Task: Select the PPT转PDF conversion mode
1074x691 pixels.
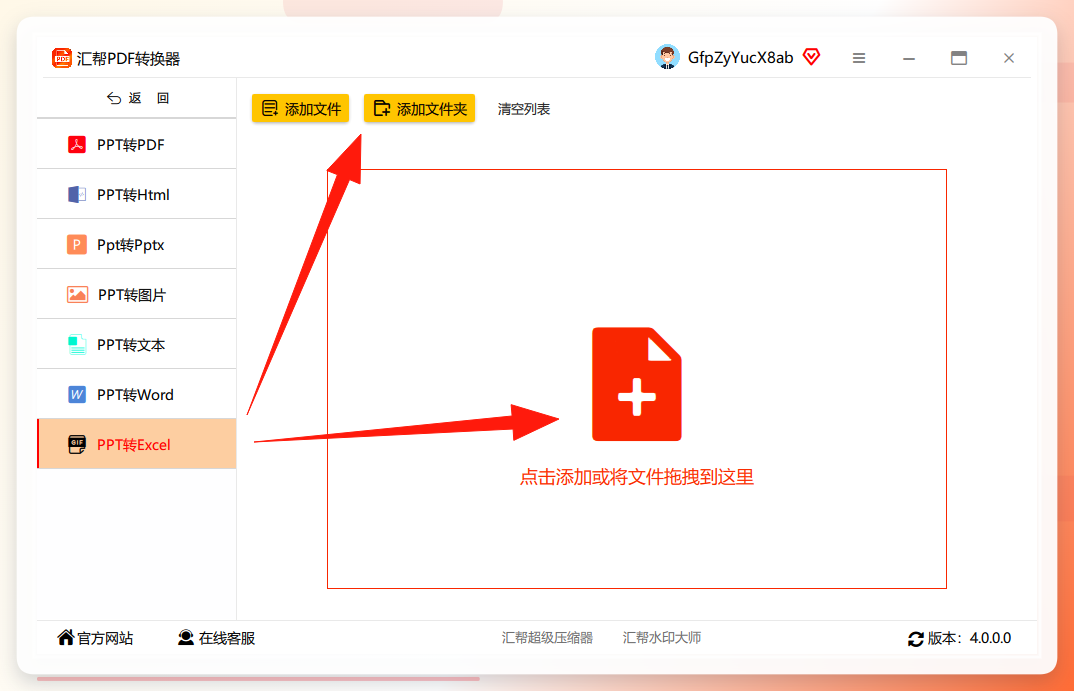Action: coord(136,145)
